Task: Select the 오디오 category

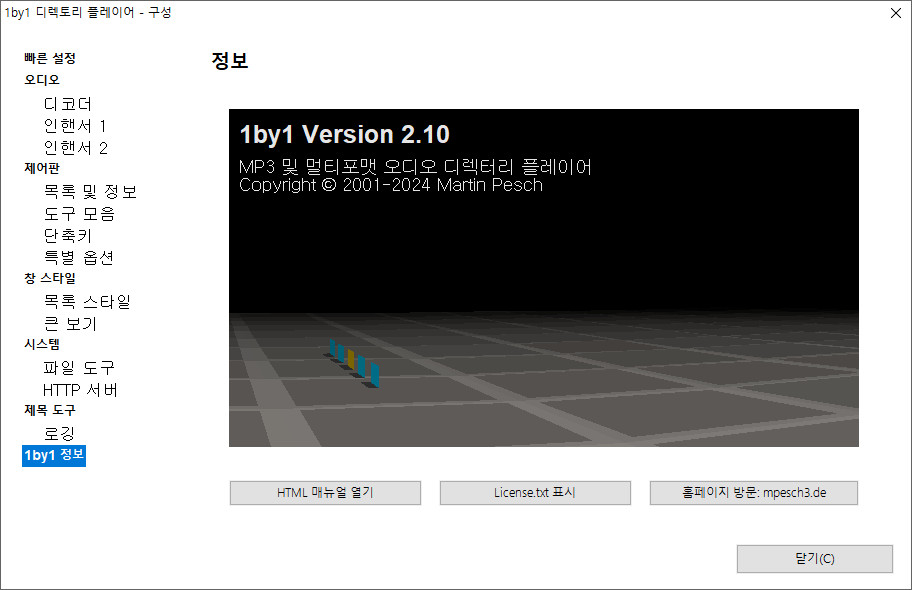Action: pyautogui.click(x=42, y=80)
